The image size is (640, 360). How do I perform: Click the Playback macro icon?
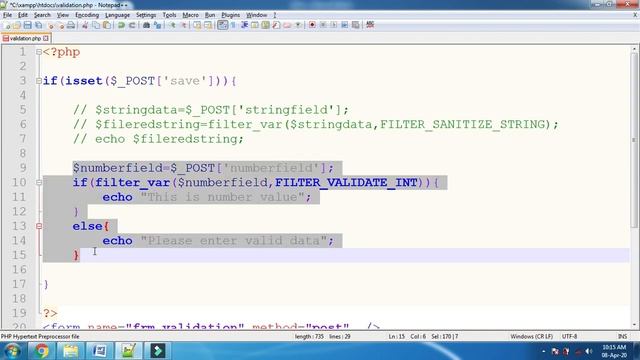333,25
